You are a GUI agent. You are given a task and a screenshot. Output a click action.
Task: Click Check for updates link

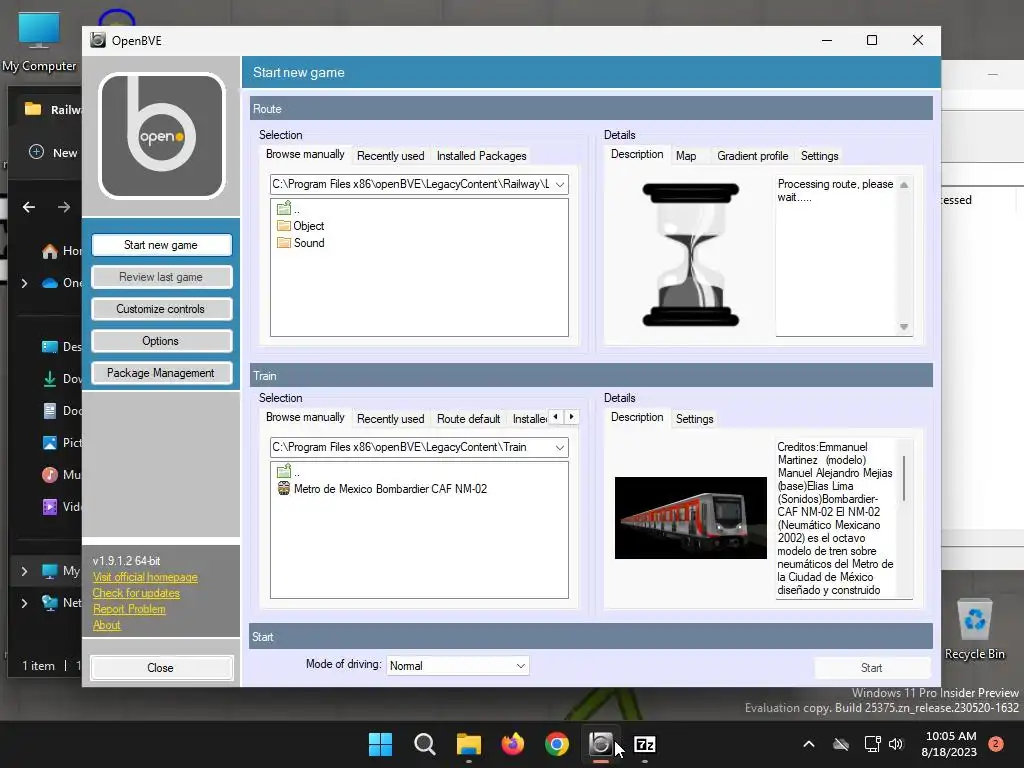pyautogui.click(x=136, y=593)
